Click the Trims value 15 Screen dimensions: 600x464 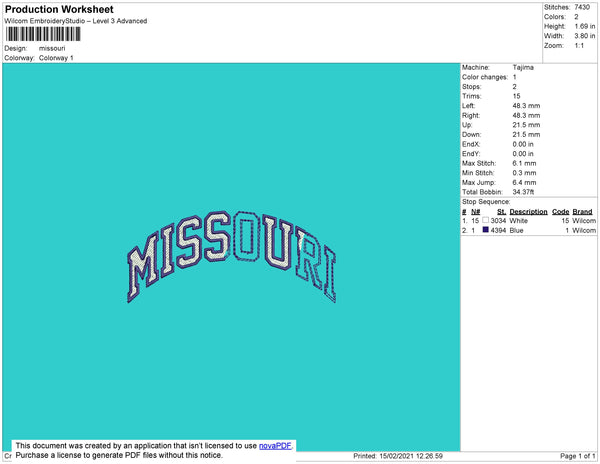coord(516,96)
